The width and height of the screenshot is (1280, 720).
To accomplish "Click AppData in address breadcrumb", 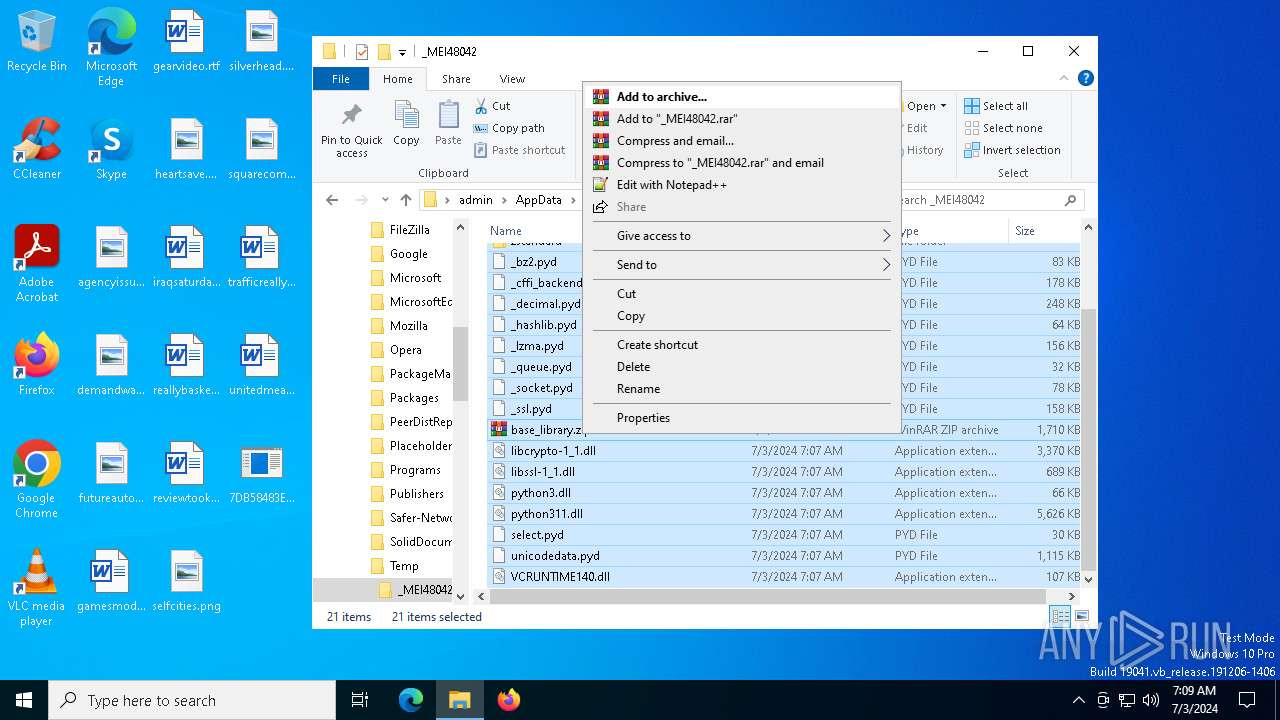I will point(538,200).
